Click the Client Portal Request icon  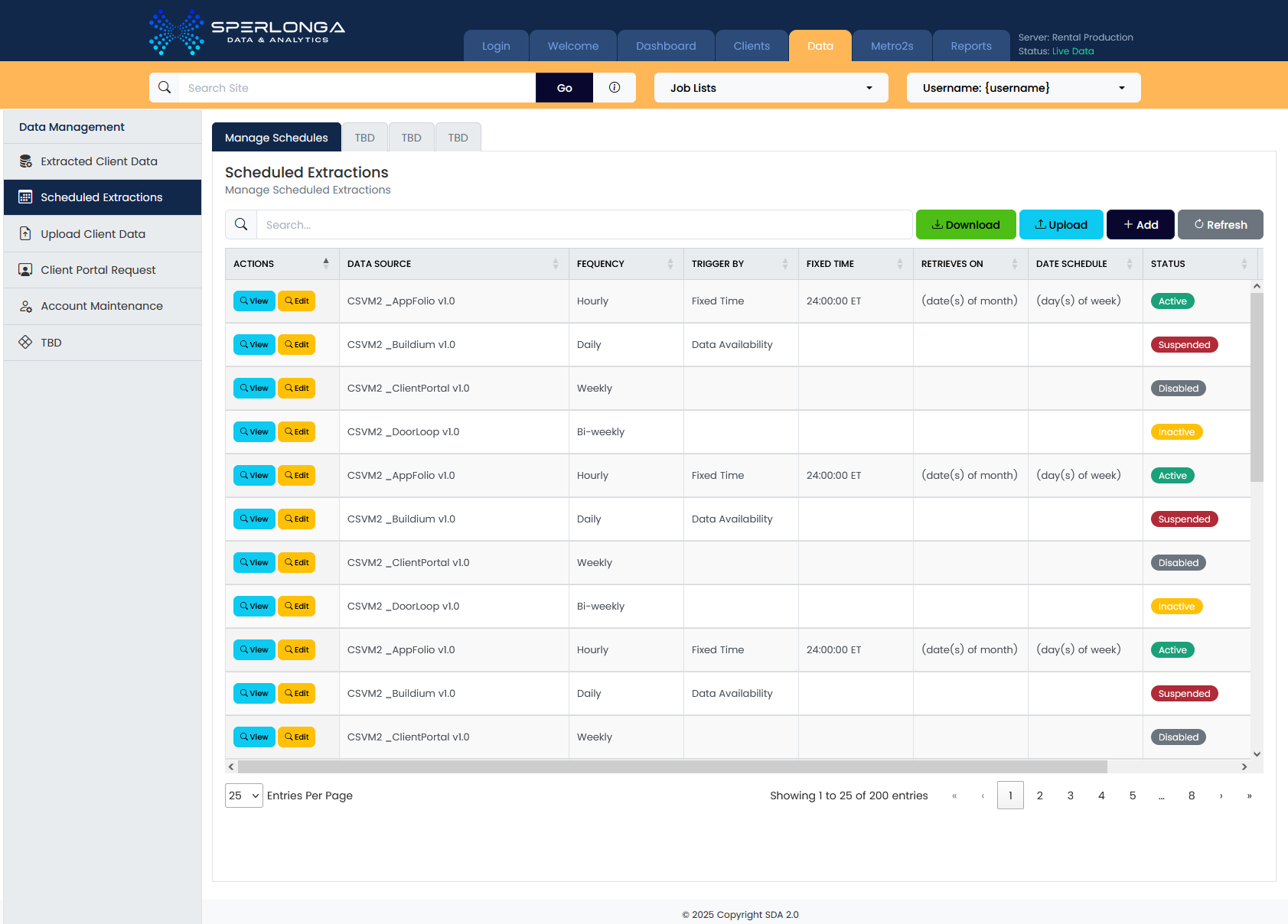point(25,270)
